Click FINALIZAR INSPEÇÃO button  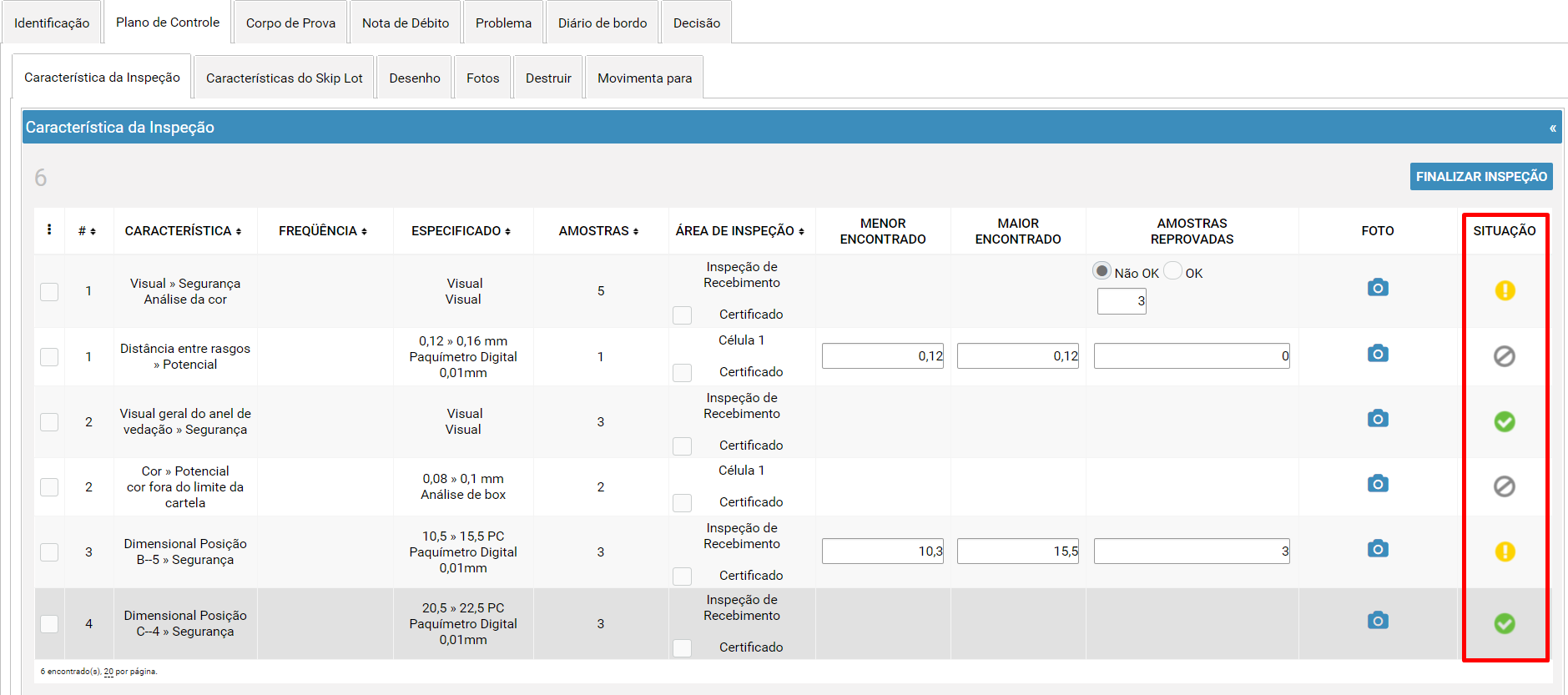pos(1481,176)
